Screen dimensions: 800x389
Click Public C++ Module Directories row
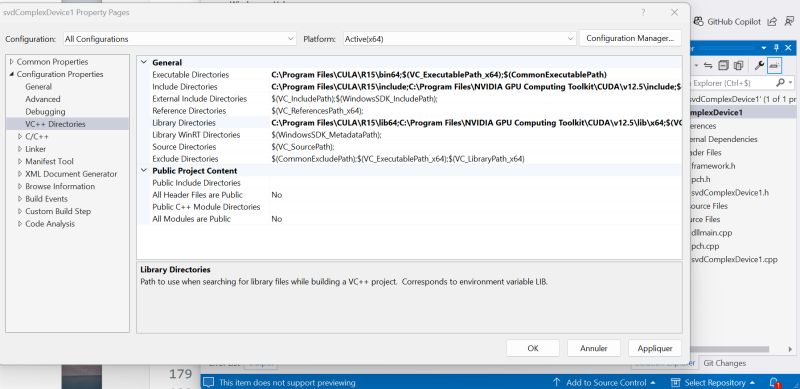(x=409, y=207)
